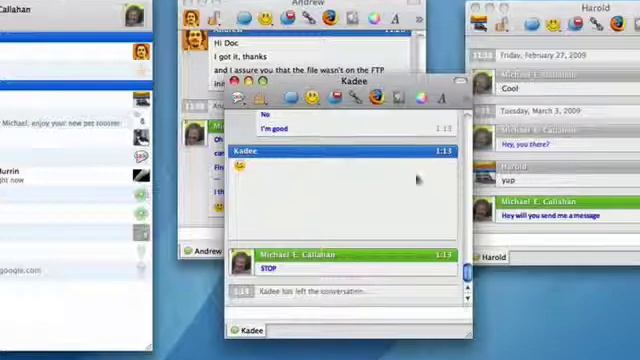Click 'Cool' message in Harold window

pos(510,89)
